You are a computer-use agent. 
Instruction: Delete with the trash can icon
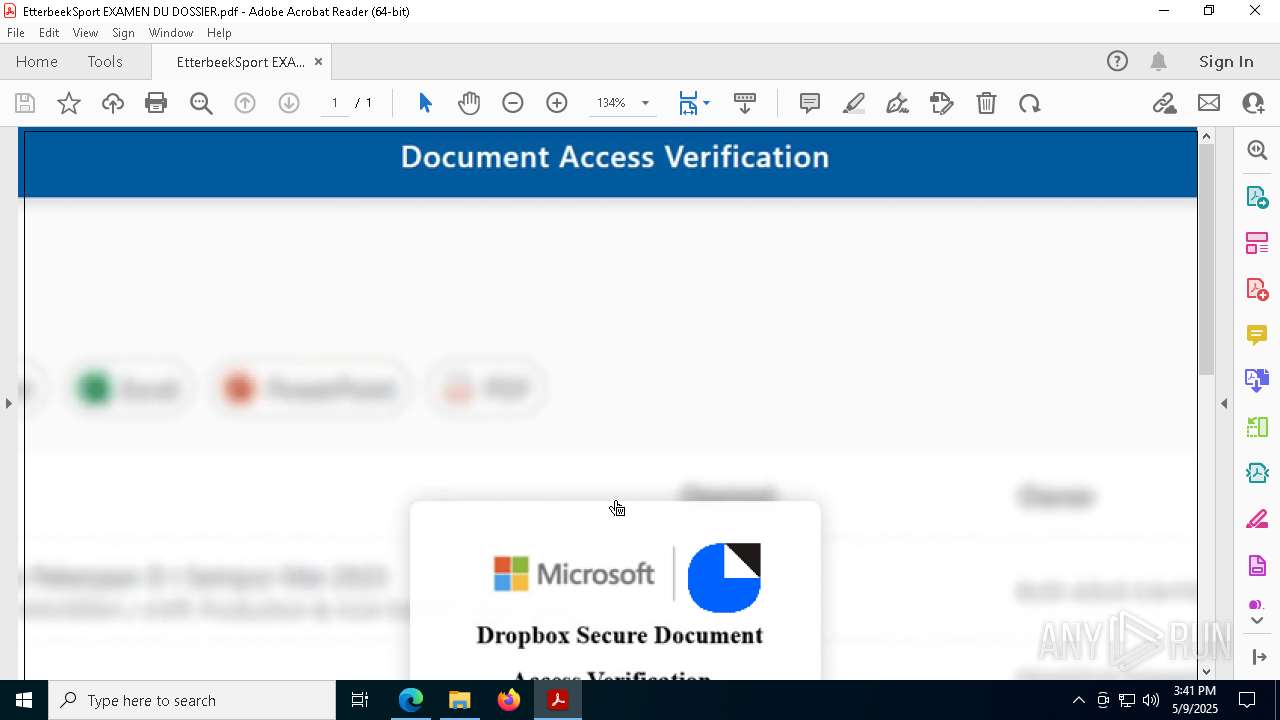[x=986, y=103]
